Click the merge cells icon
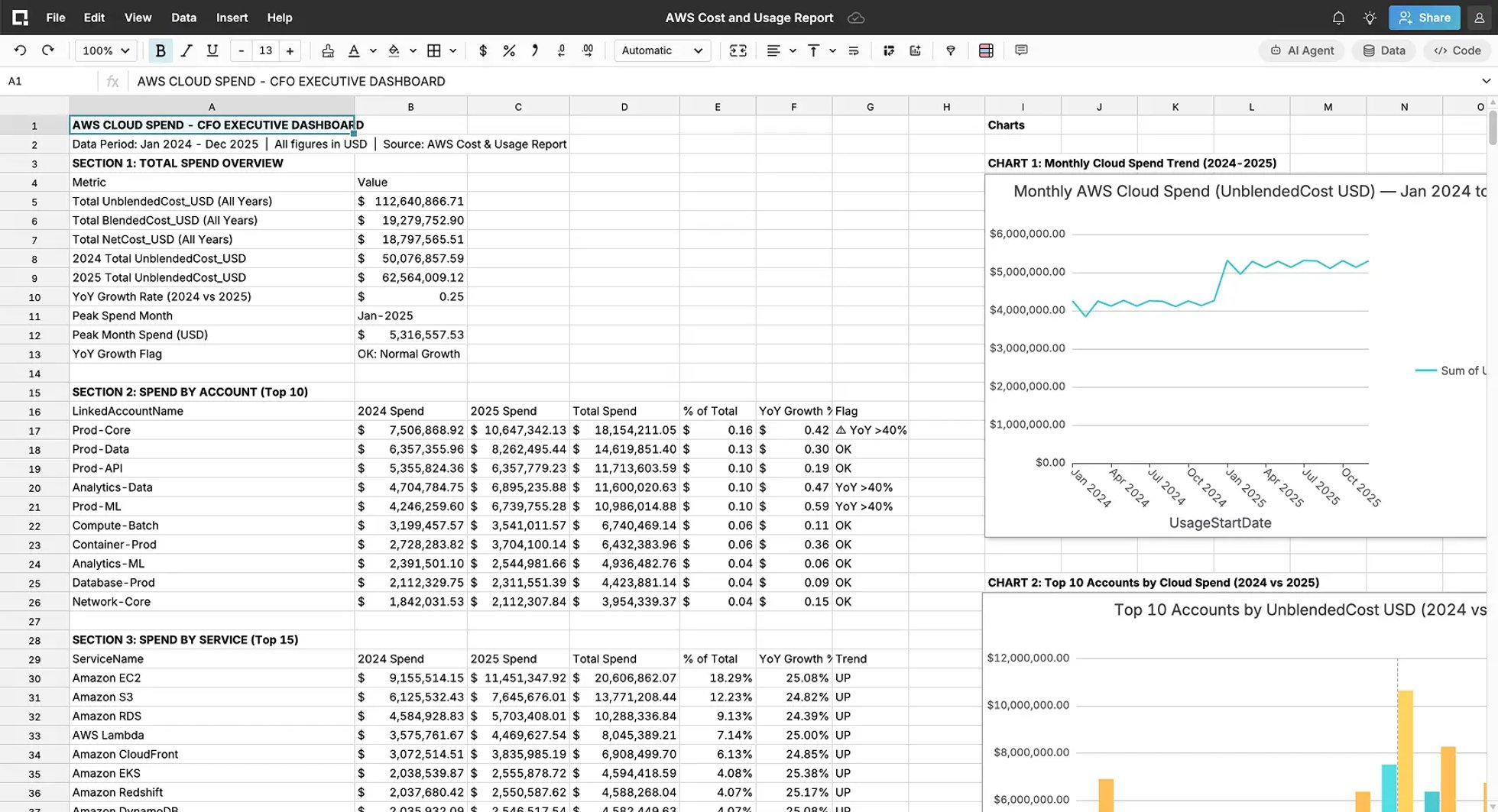 738,50
